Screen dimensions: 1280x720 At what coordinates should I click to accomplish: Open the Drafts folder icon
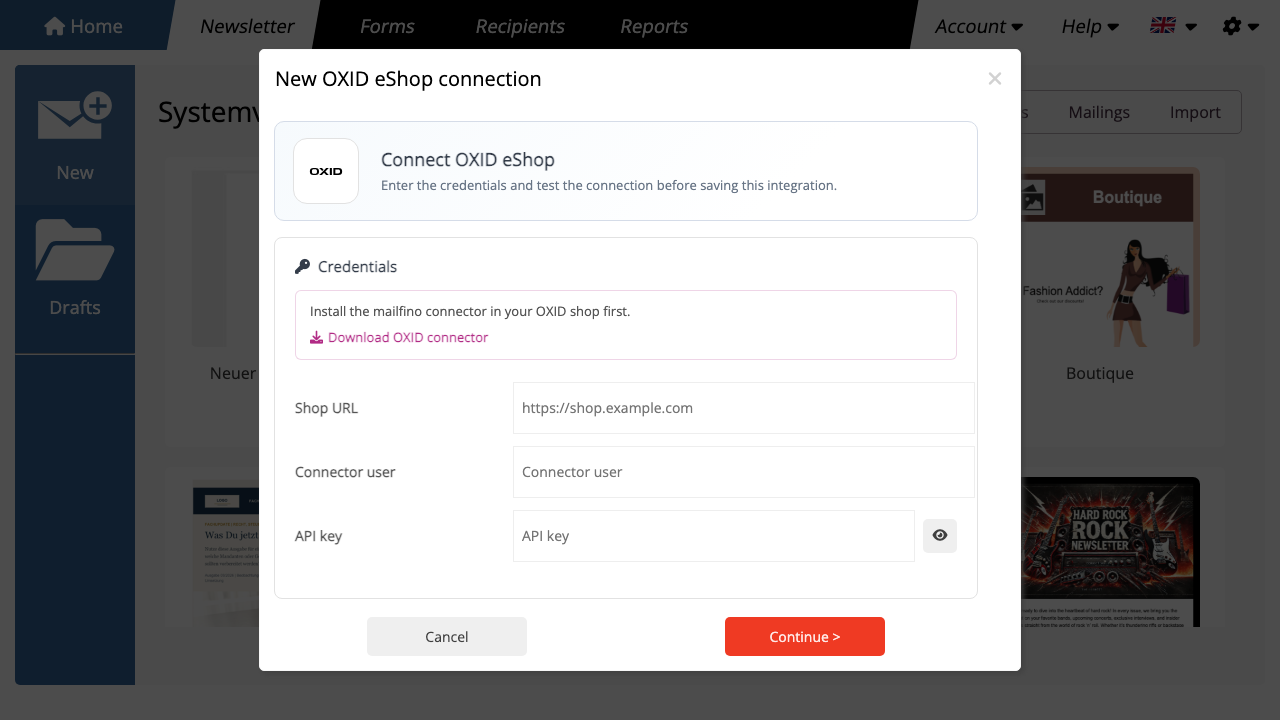[75, 250]
